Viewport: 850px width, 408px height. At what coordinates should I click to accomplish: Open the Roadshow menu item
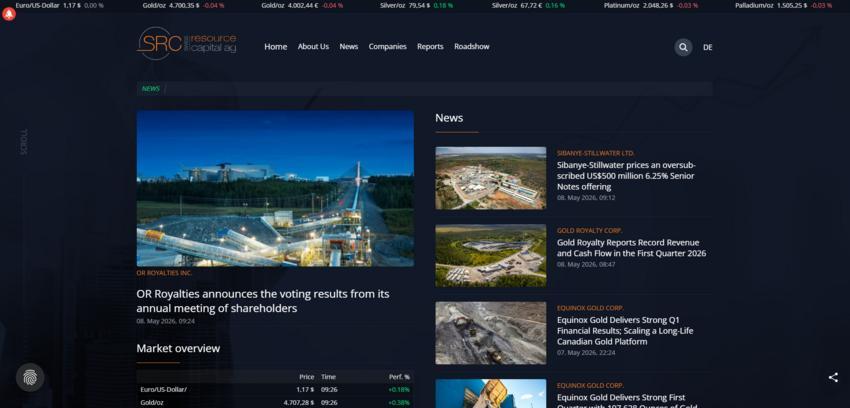472,47
